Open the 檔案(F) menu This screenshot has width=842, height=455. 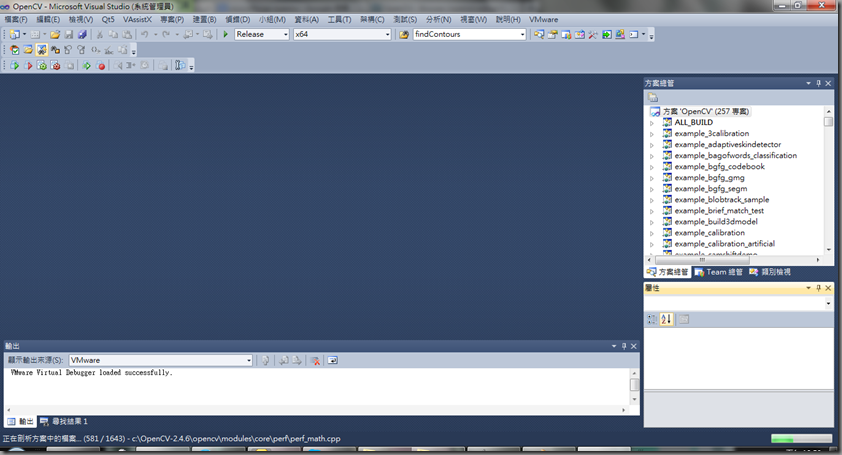(16, 19)
